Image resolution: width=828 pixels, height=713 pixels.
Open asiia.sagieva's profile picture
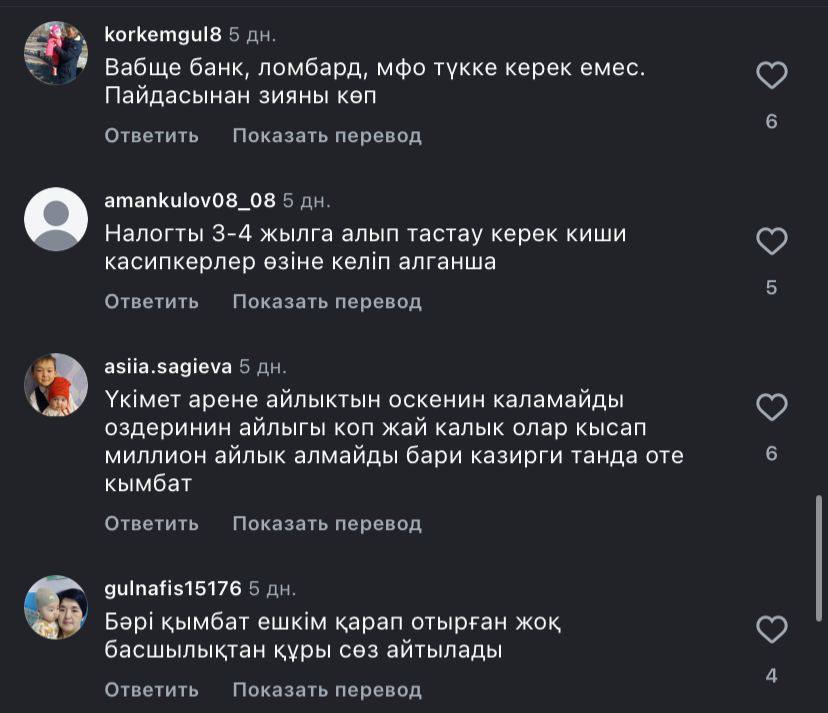click(56, 385)
